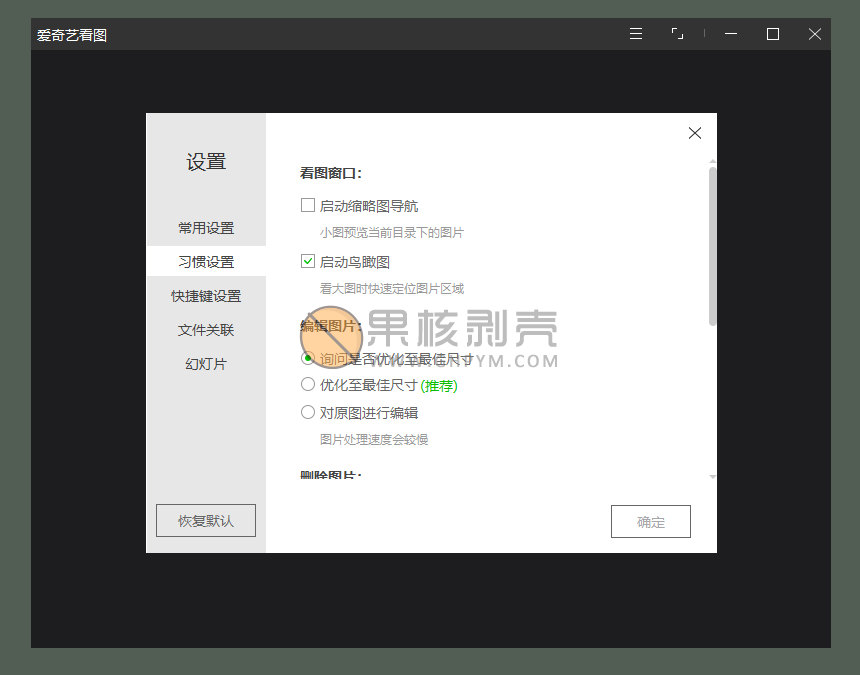Click the settings vertical scrollbar thumb
Screen dimensions: 860x675
(712, 246)
